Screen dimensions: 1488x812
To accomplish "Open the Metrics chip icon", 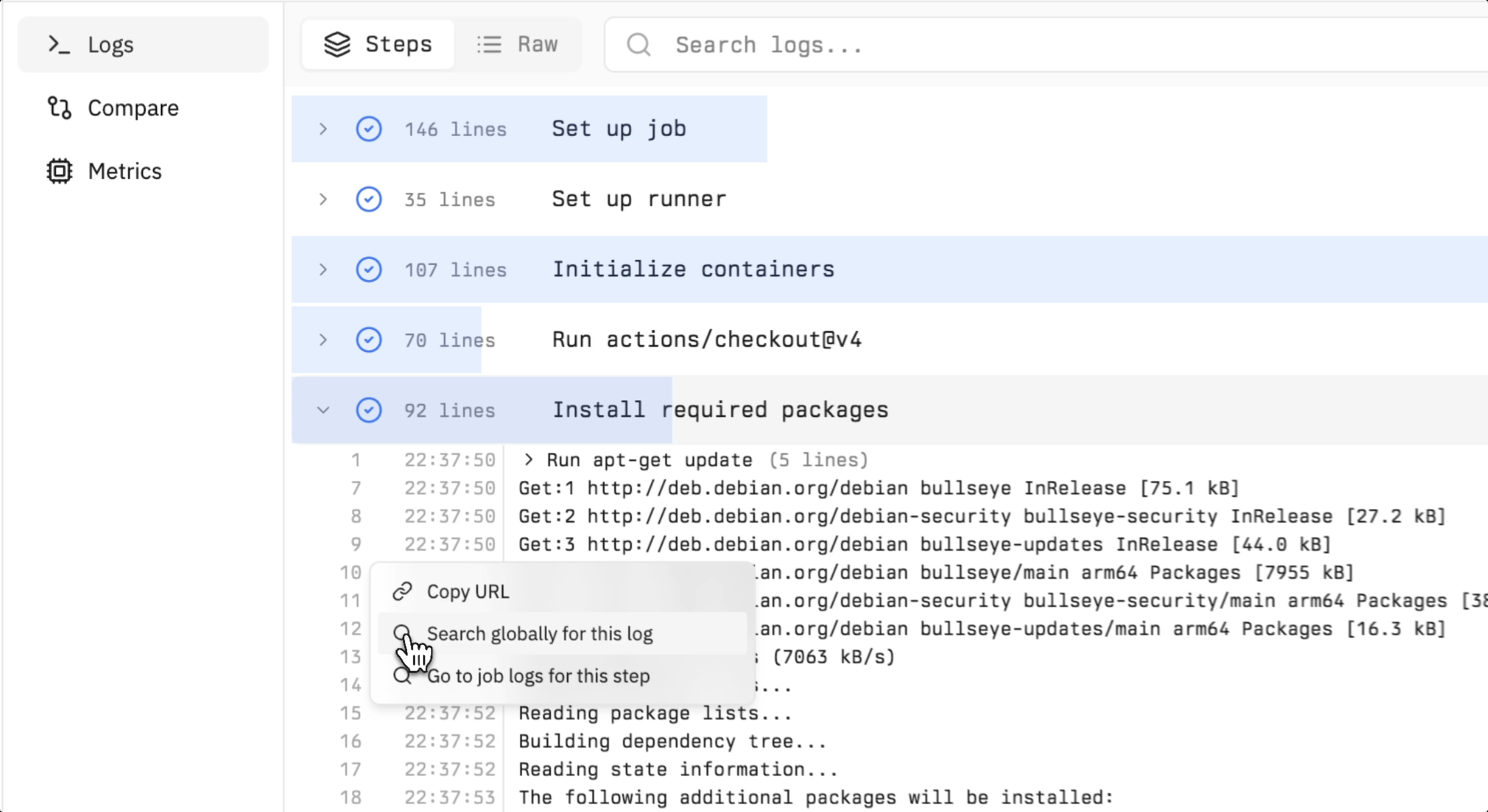I will coord(59,172).
